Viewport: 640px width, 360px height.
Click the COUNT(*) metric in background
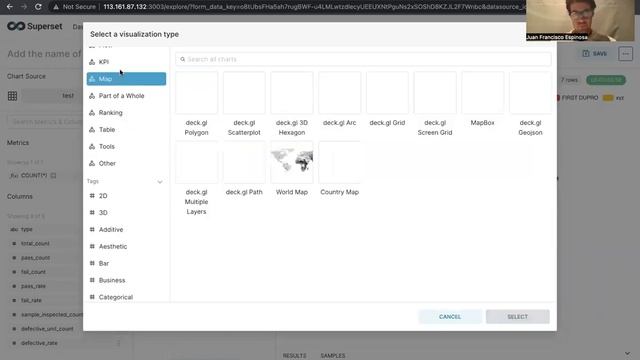point(33,176)
